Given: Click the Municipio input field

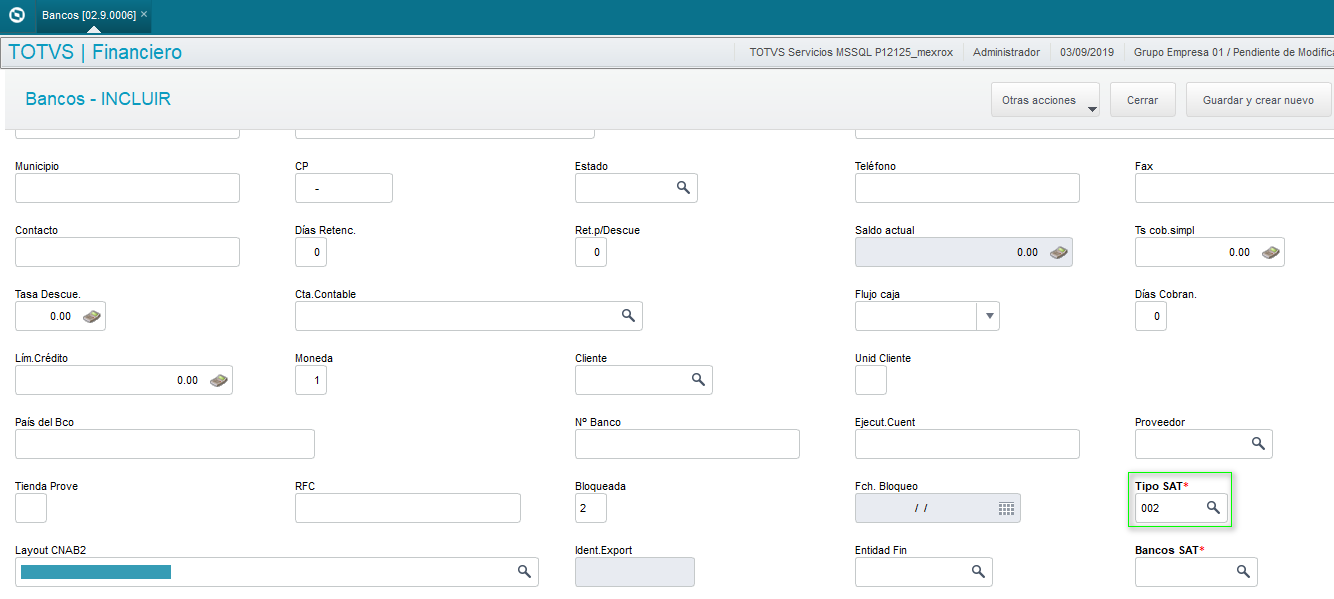Looking at the screenshot, I should click(x=127, y=188).
